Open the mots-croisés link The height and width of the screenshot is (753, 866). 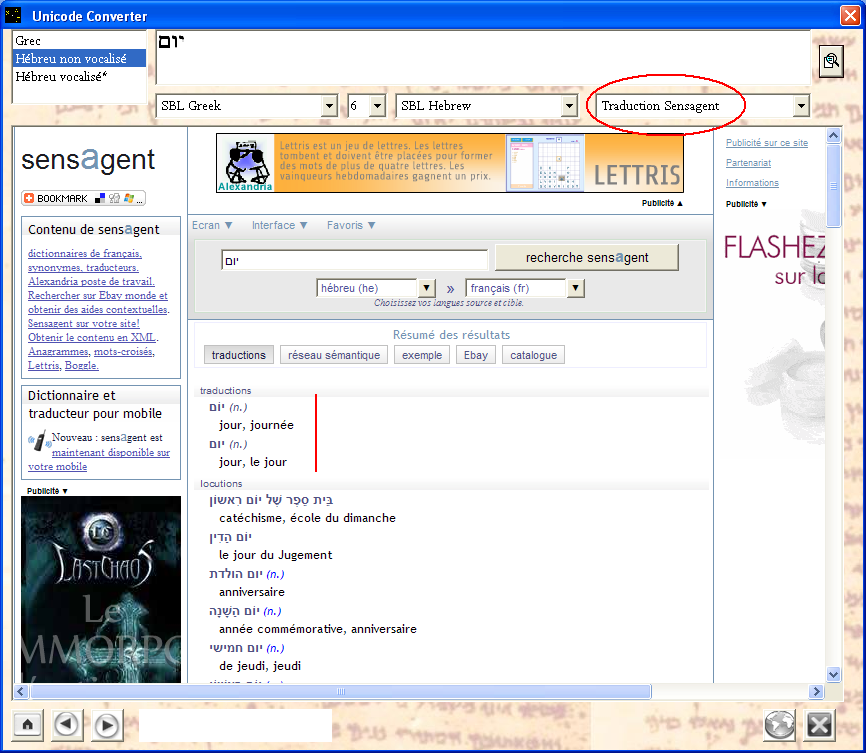[x=124, y=351]
